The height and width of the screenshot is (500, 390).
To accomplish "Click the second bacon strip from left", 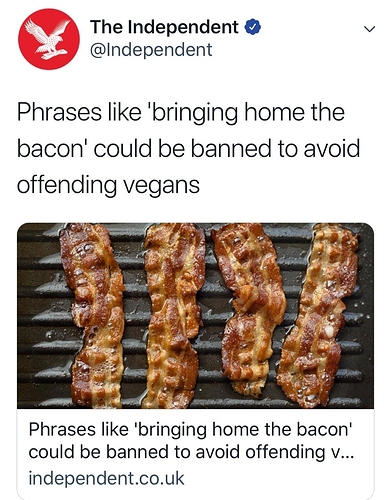I will point(173,315).
